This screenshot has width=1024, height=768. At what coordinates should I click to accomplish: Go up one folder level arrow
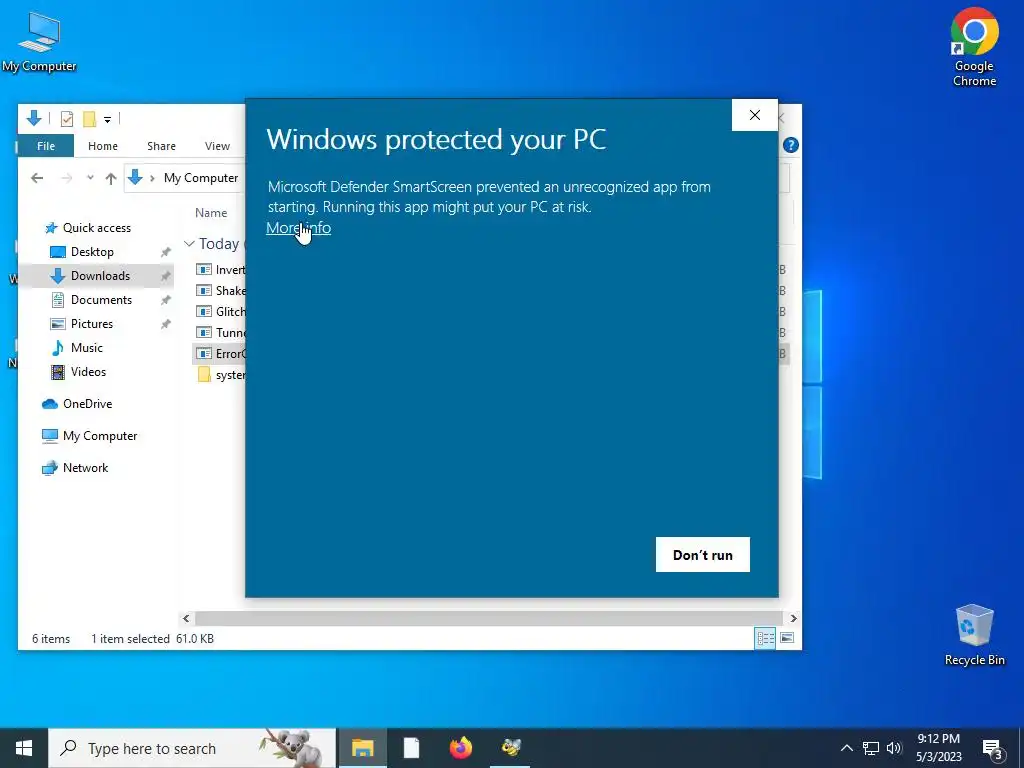pyautogui.click(x=111, y=178)
